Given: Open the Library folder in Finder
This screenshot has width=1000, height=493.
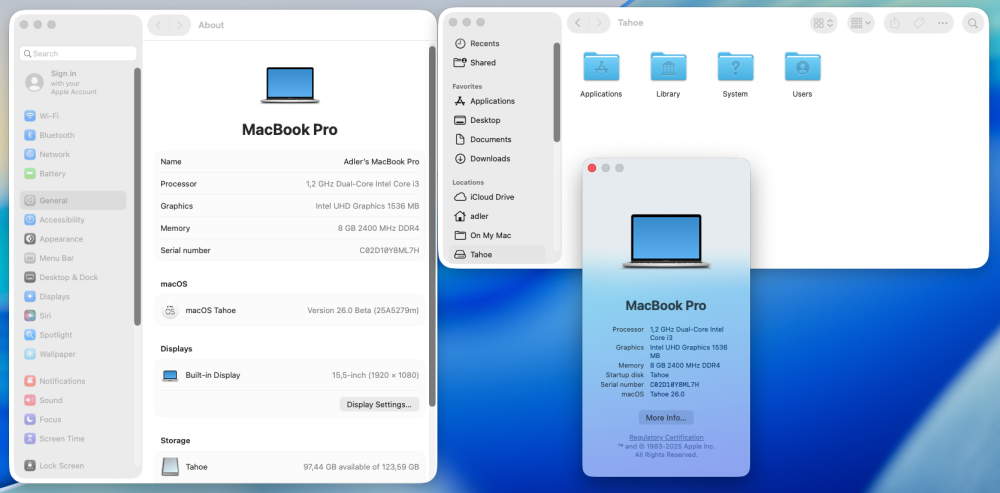Looking at the screenshot, I should tap(668, 75).
